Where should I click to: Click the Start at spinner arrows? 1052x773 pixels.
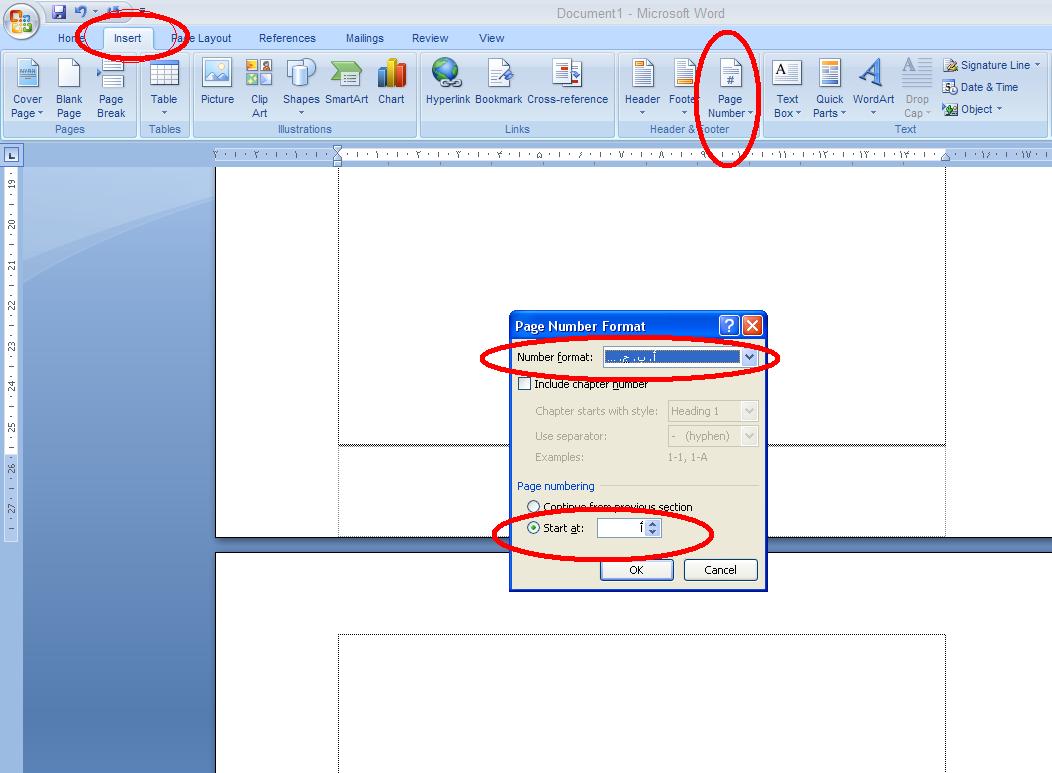[x=653, y=528]
